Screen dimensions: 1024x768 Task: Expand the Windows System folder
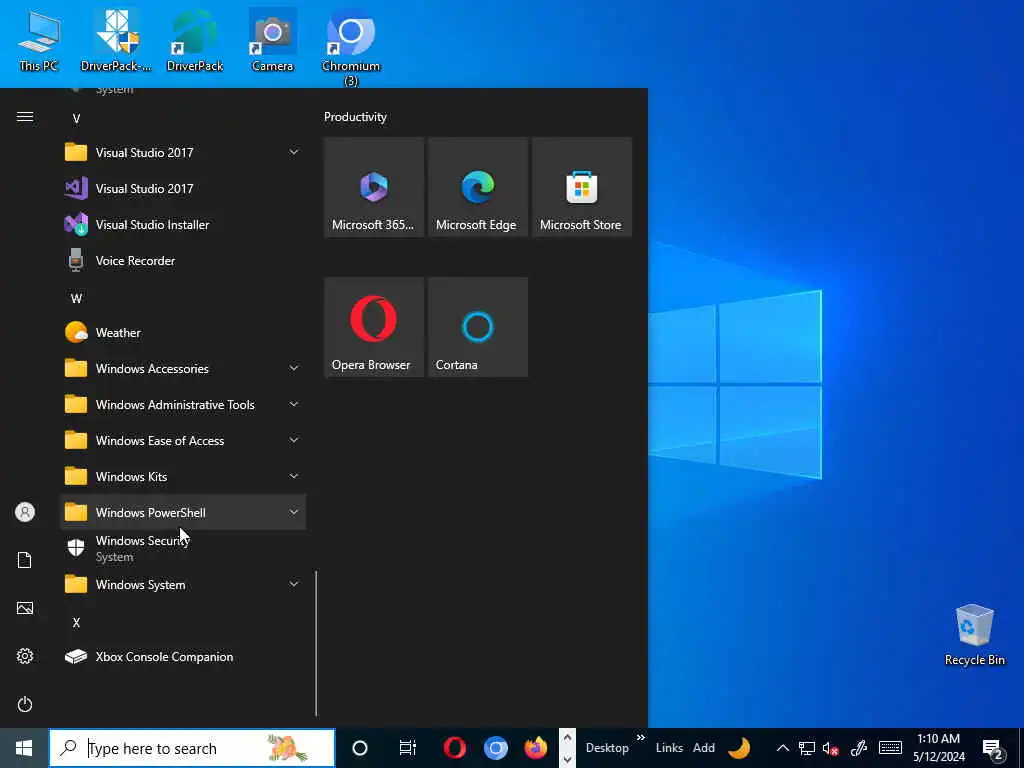pyautogui.click(x=183, y=584)
